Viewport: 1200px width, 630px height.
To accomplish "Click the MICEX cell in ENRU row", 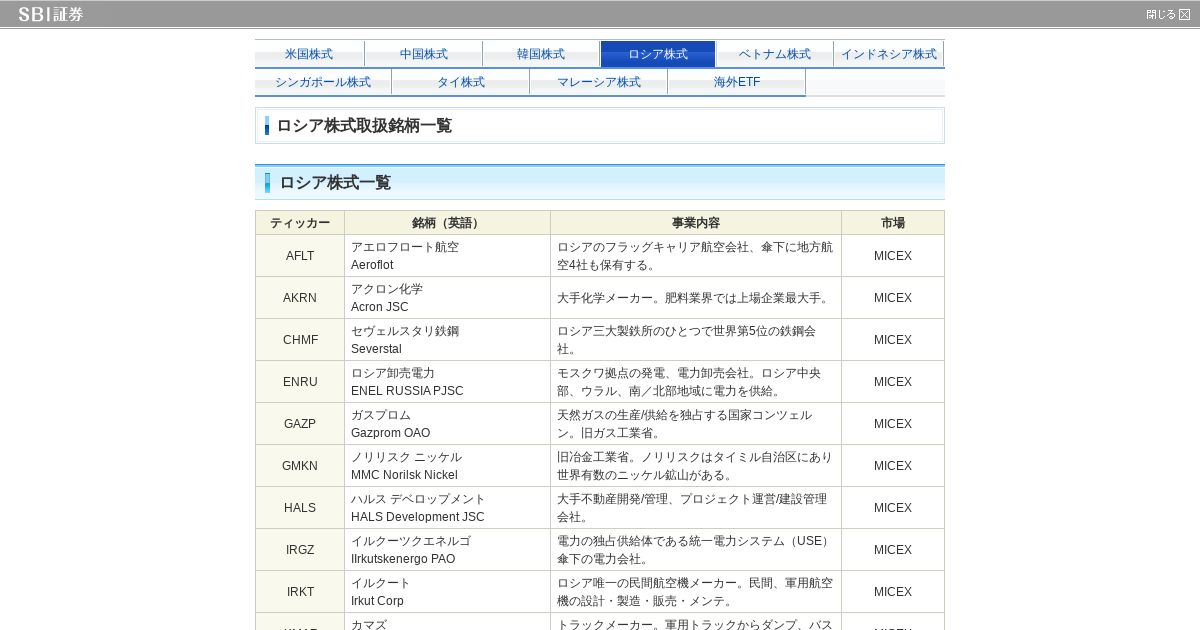I will pyautogui.click(x=893, y=382).
